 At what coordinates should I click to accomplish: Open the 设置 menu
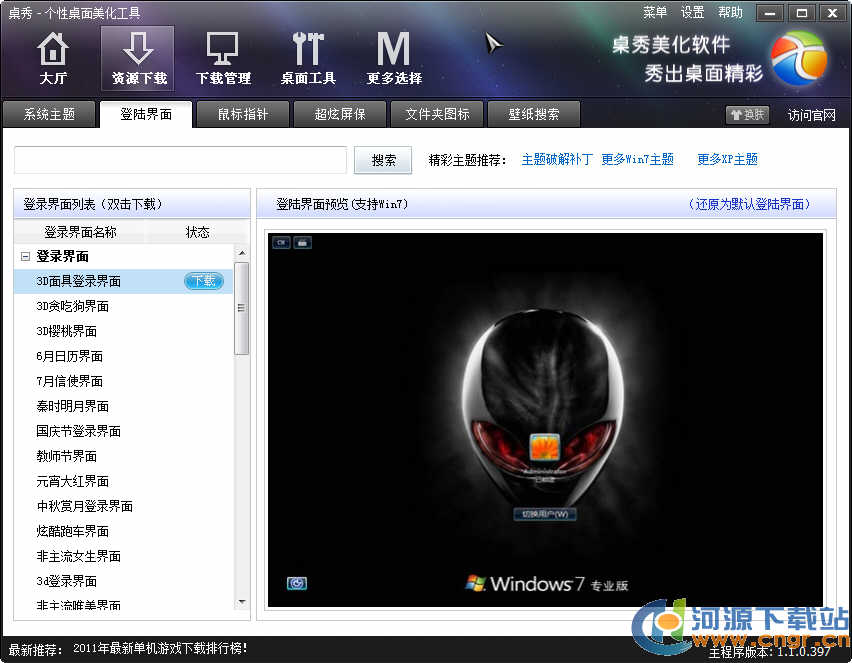692,12
